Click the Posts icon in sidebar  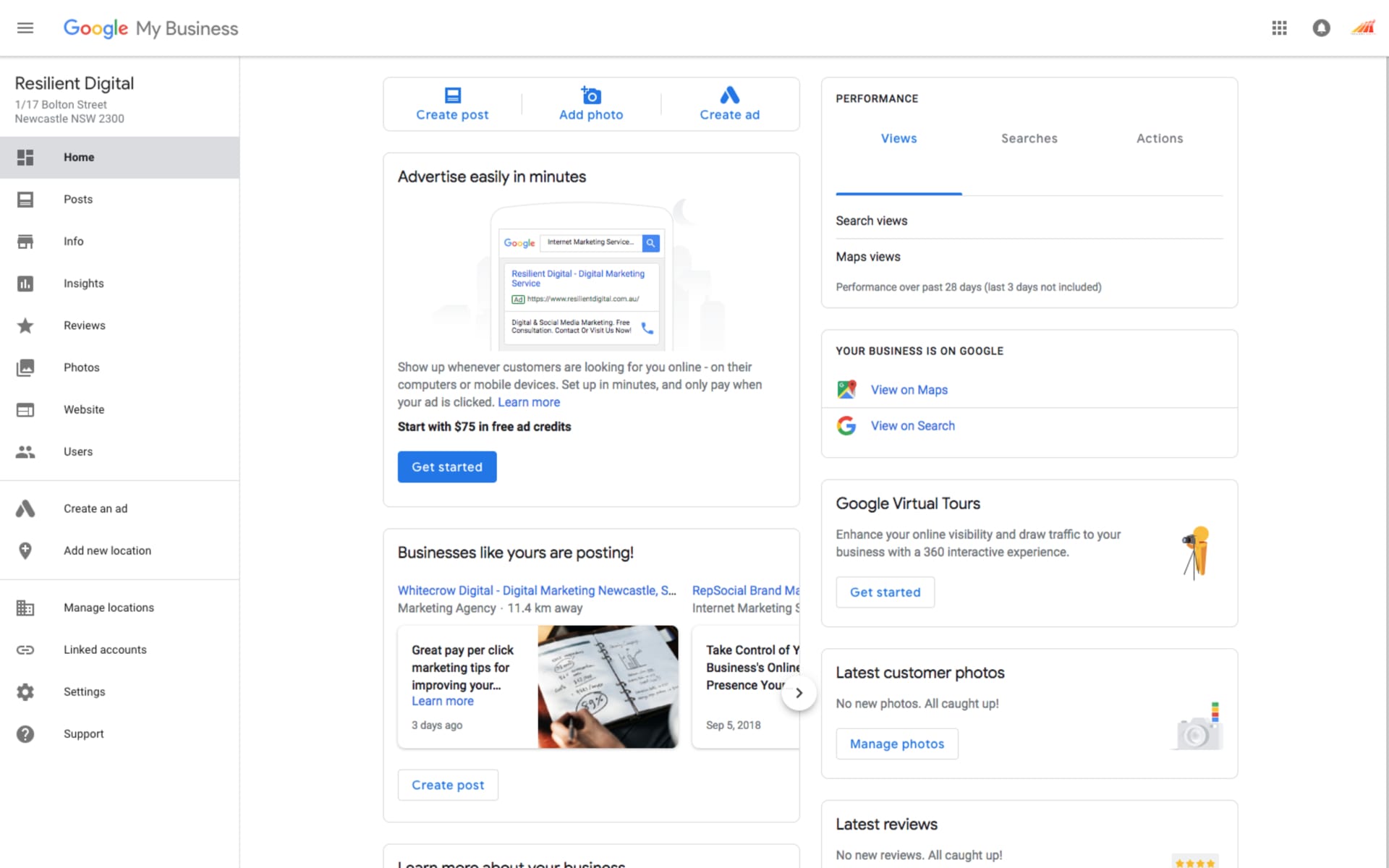tap(25, 199)
